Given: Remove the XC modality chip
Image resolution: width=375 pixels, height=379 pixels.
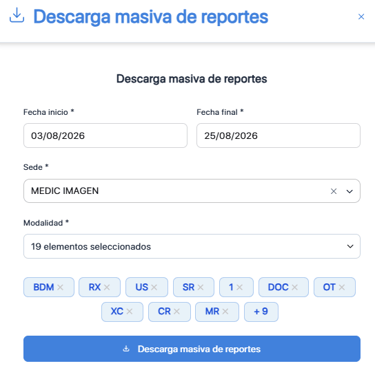Looking at the screenshot, I should tap(129, 311).
